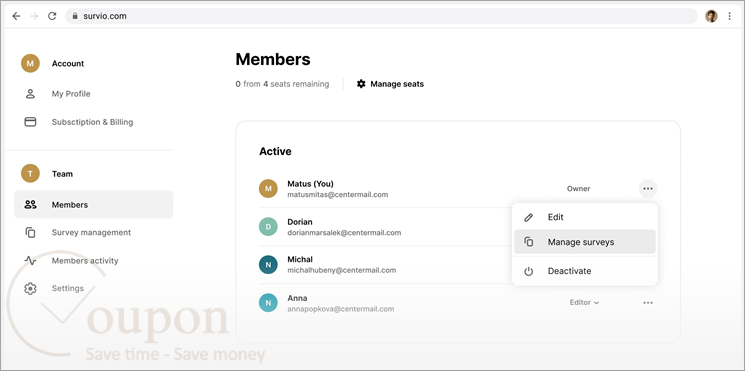Click the Edit pencil icon
Viewport: 745px width, 371px height.
click(528, 218)
